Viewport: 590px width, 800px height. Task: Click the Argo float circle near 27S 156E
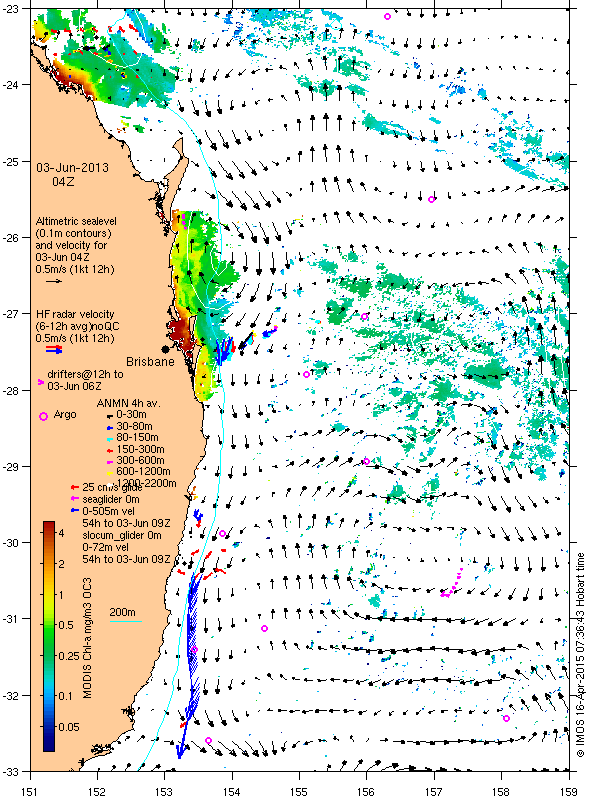click(x=364, y=317)
